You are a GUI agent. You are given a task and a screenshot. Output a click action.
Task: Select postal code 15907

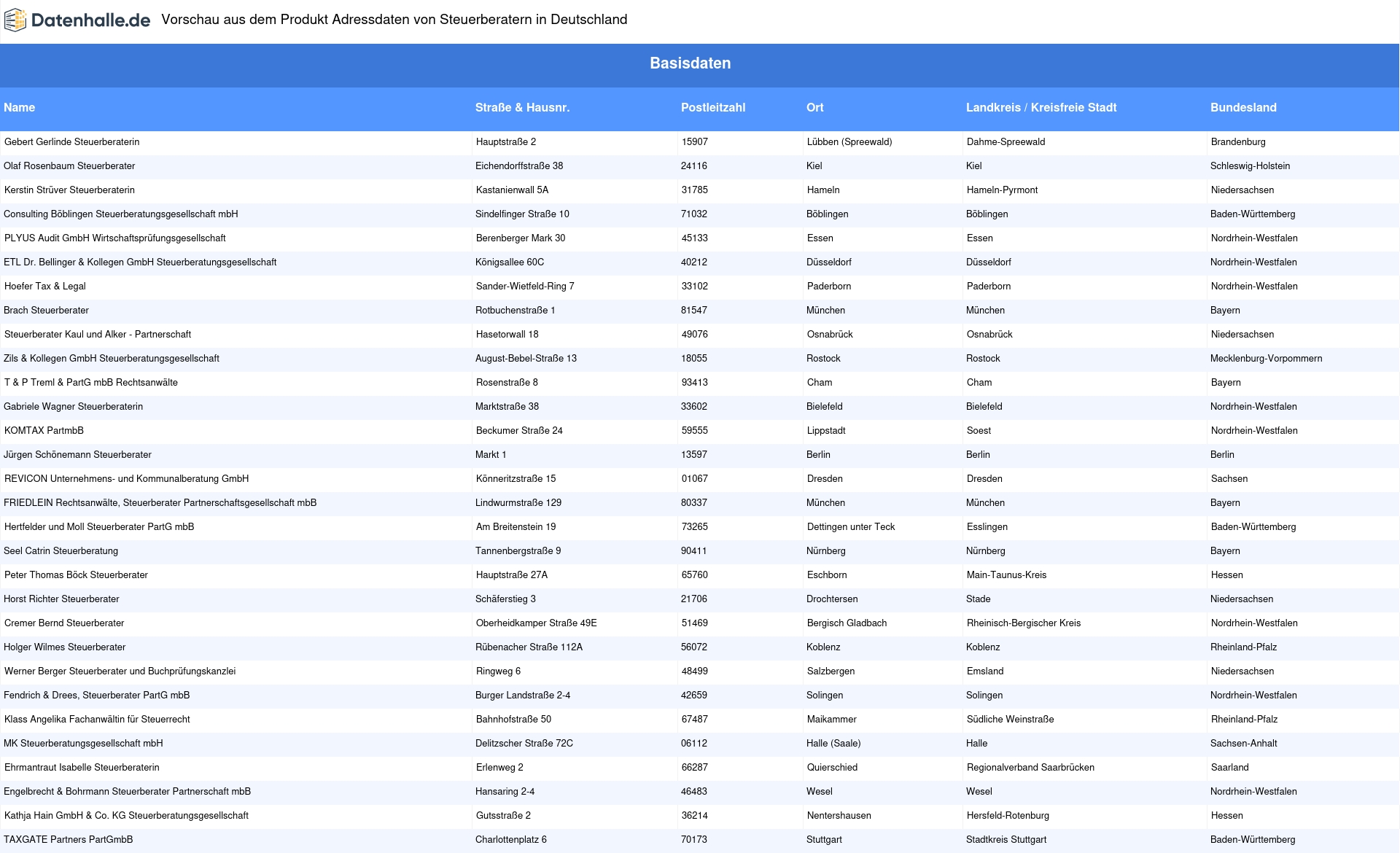(x=695, y=142)
